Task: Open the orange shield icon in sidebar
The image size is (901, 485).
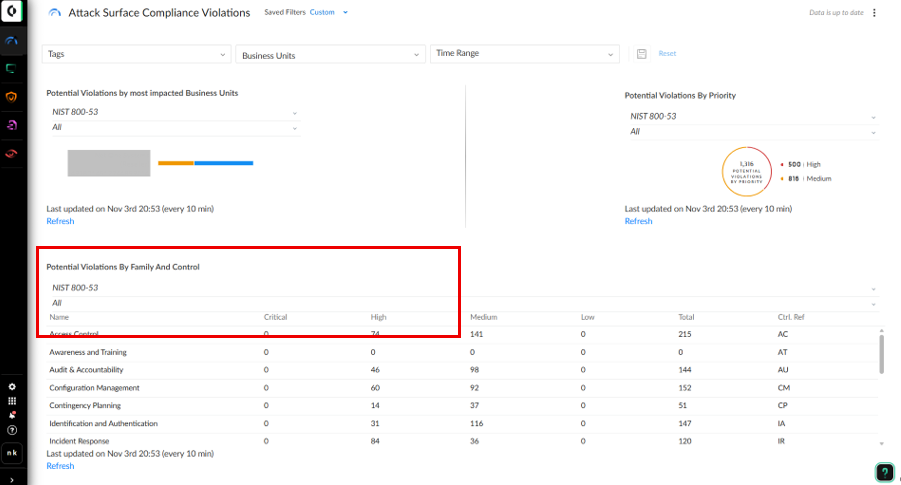Action: coord(11,97)
